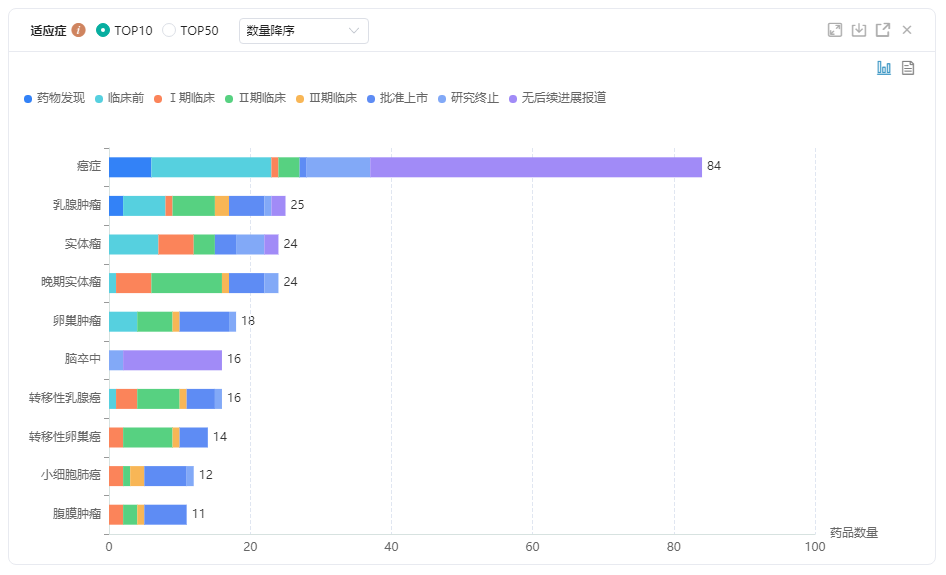Click the 研究终止 legend label
This screenshot has height=575, width=946.
pos(474,98)
